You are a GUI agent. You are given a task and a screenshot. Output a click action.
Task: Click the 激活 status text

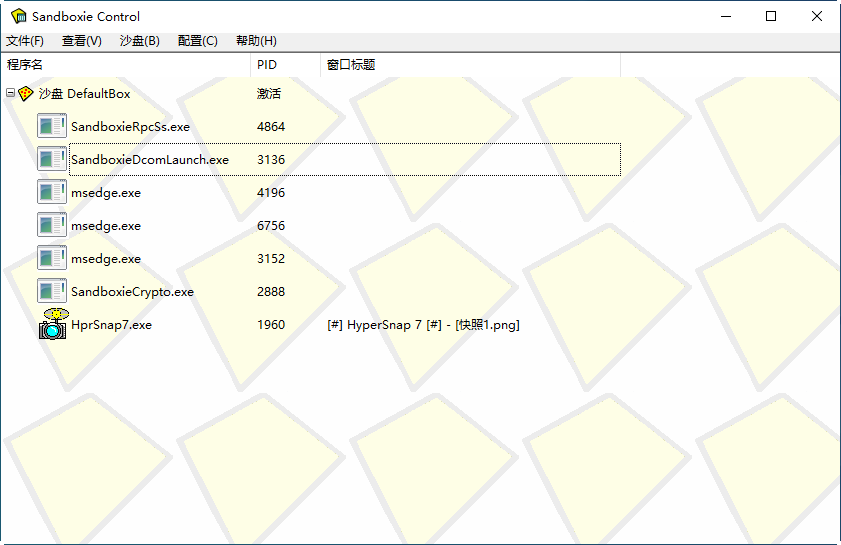pyautogui.click(x=269, y=94)
